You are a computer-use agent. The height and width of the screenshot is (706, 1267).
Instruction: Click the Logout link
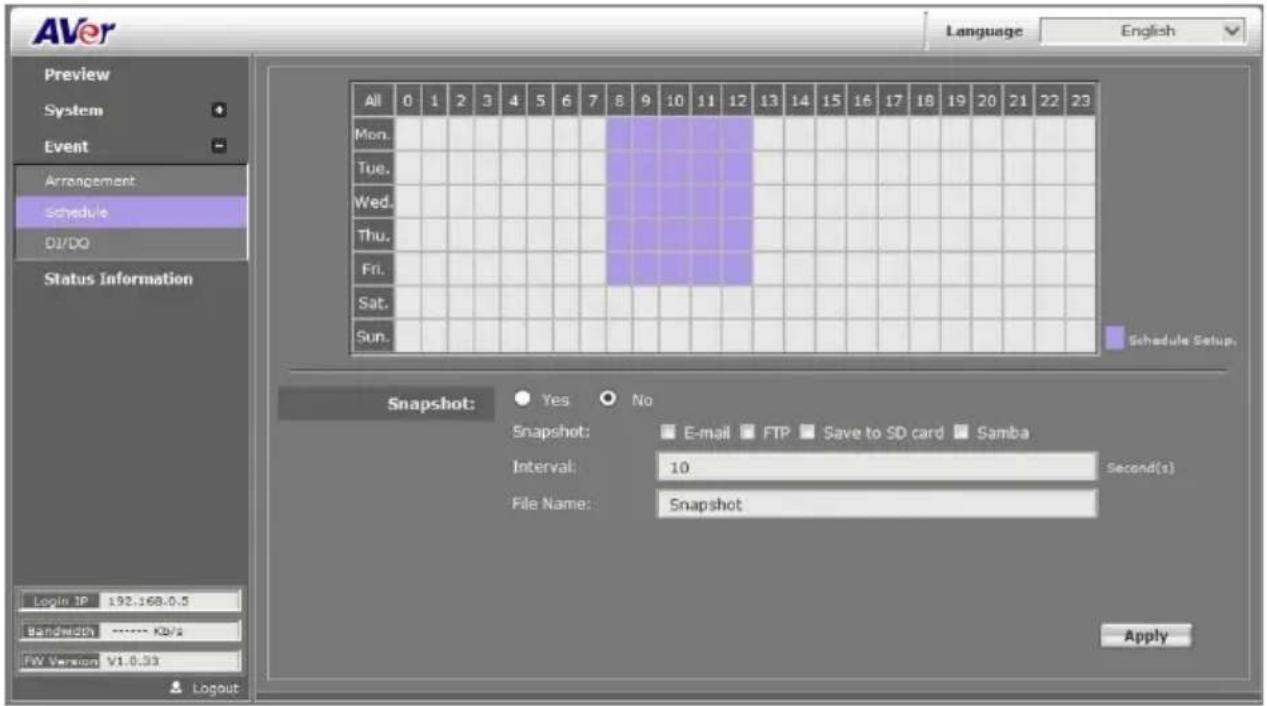[217, 688]
